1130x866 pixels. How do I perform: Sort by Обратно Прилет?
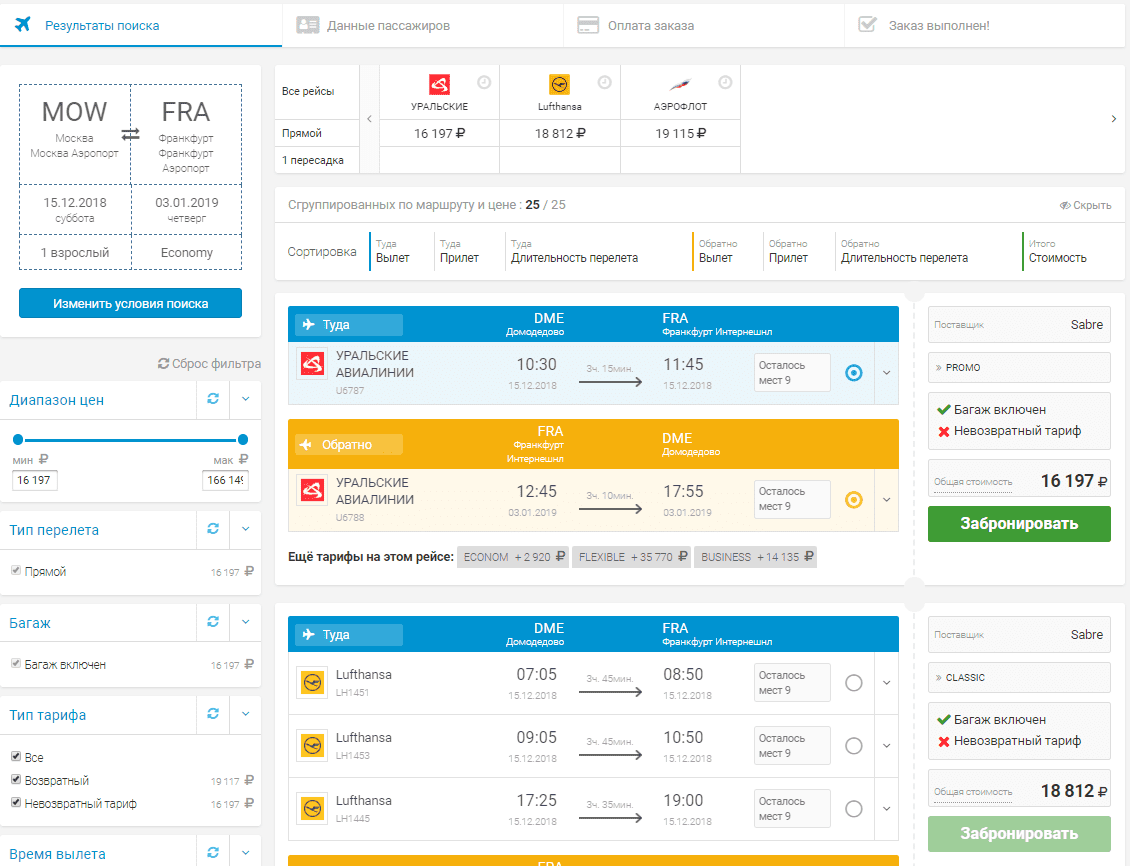788,251
